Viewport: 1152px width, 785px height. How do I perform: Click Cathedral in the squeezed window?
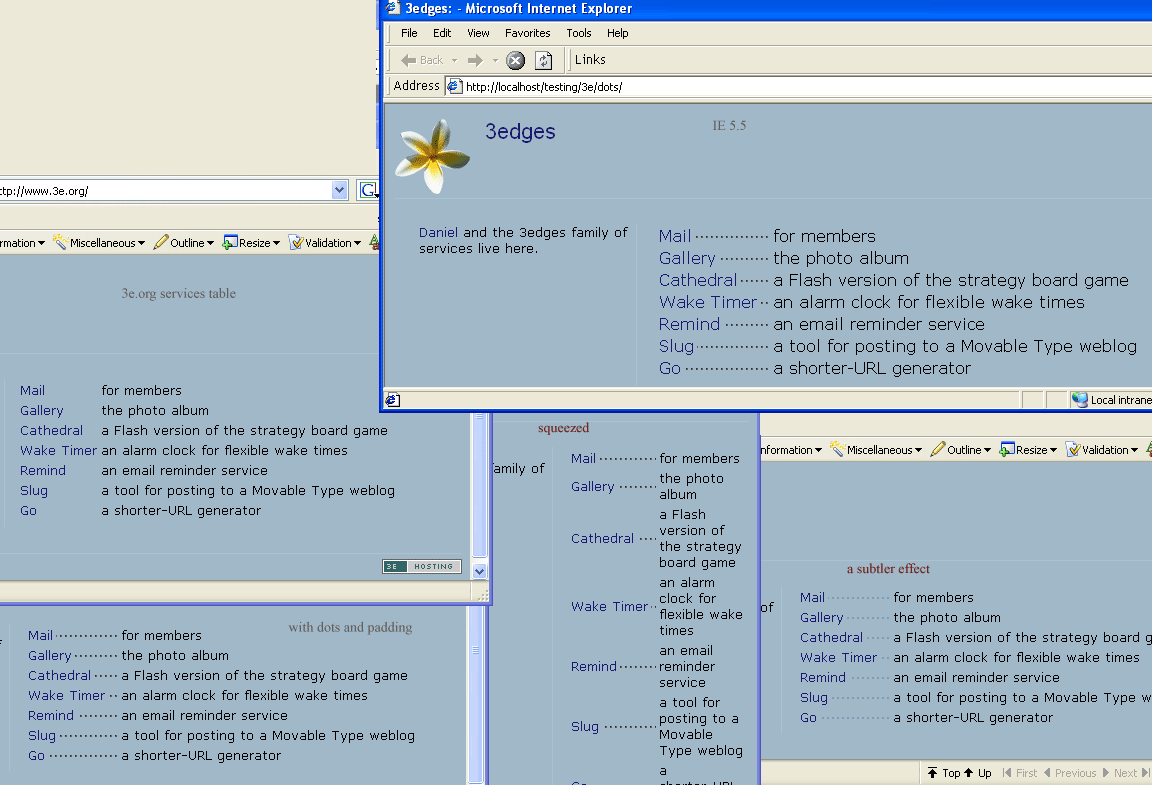(602, 538)
